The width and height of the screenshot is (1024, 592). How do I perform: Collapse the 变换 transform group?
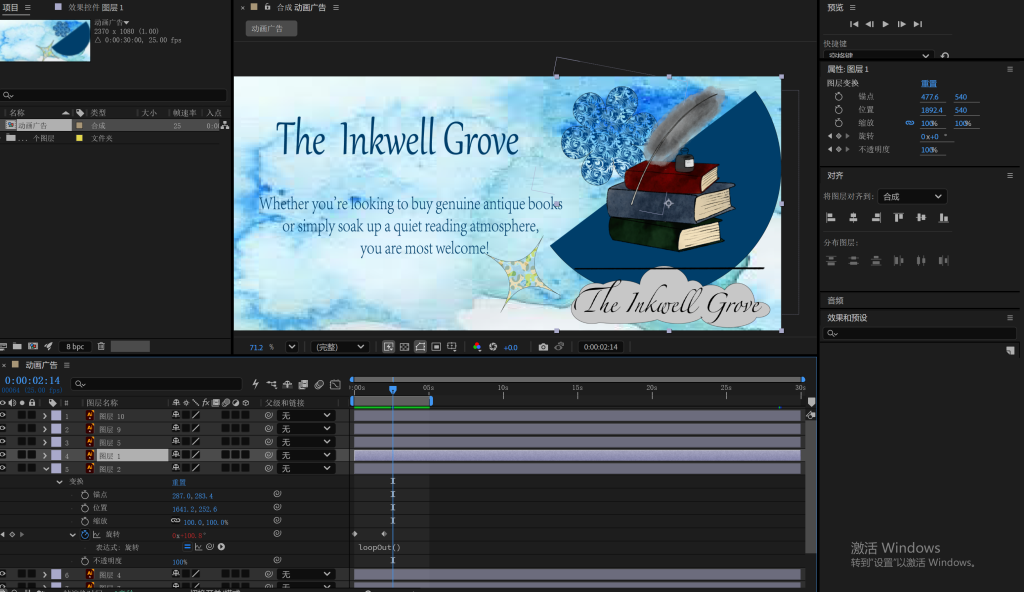59,482
